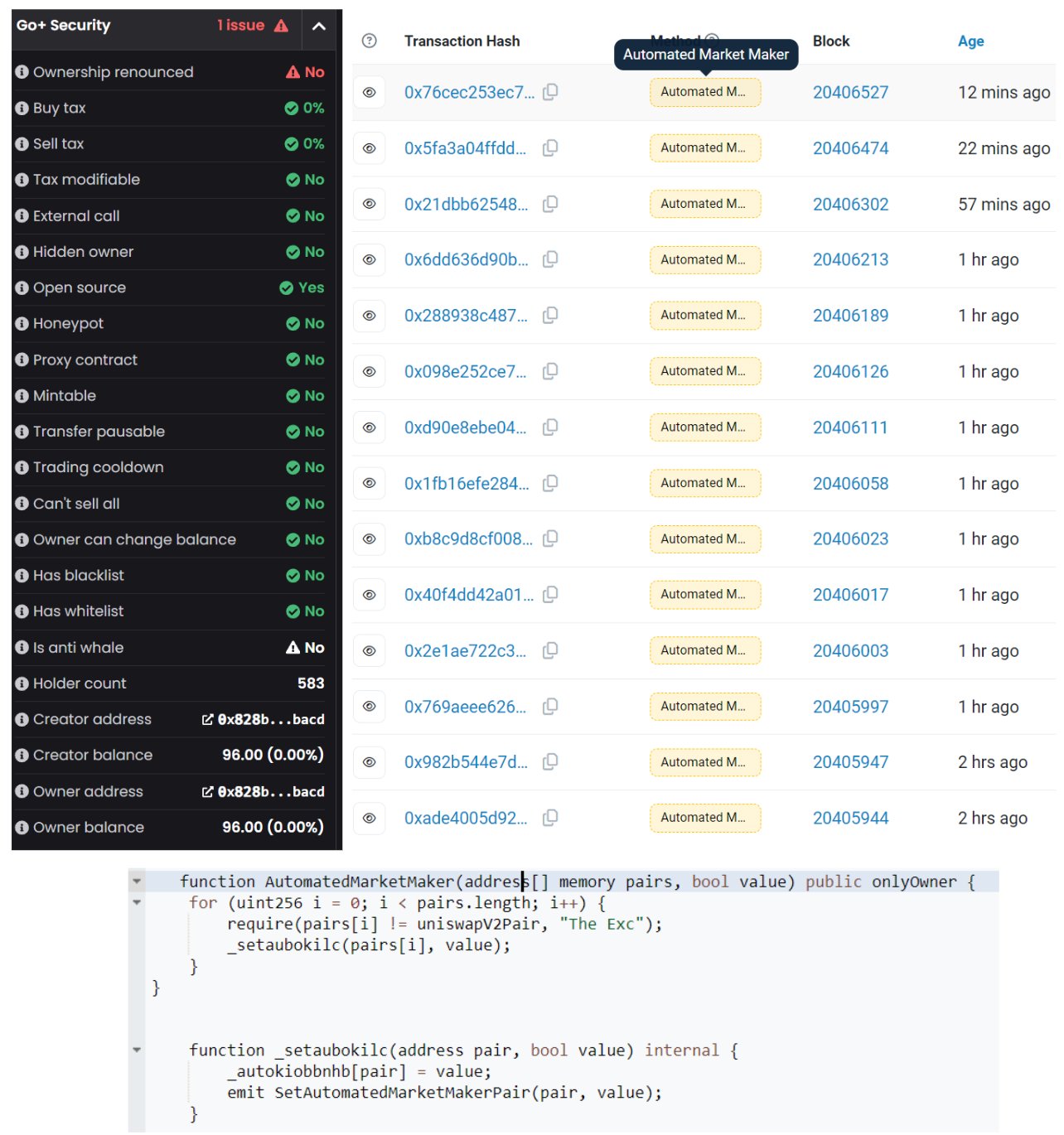Click the Block column header
This screenshot has height=1135, width=1064.
click(831, 41)
